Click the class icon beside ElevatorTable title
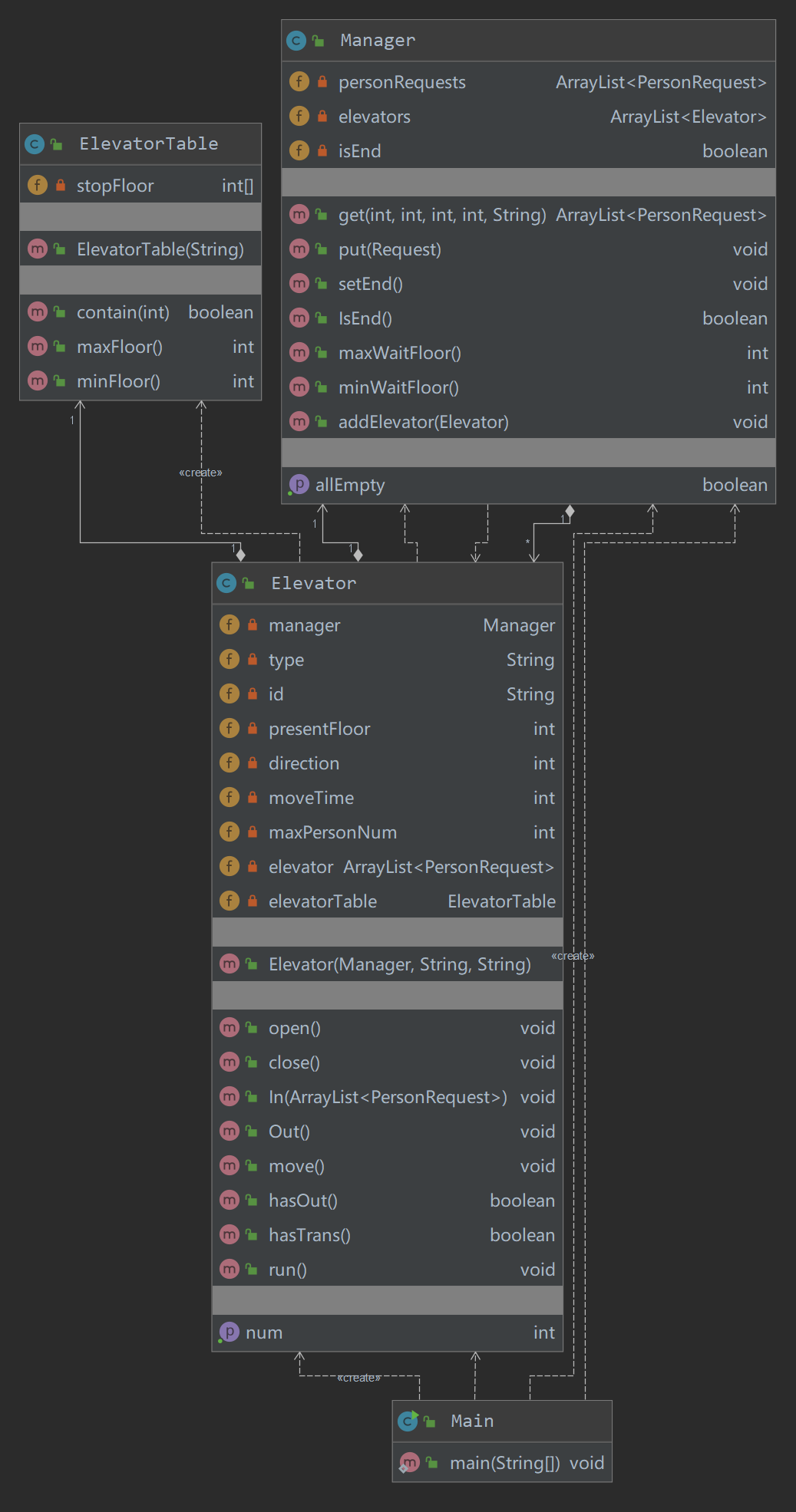796x1512 pixels. tap(35, 143)
